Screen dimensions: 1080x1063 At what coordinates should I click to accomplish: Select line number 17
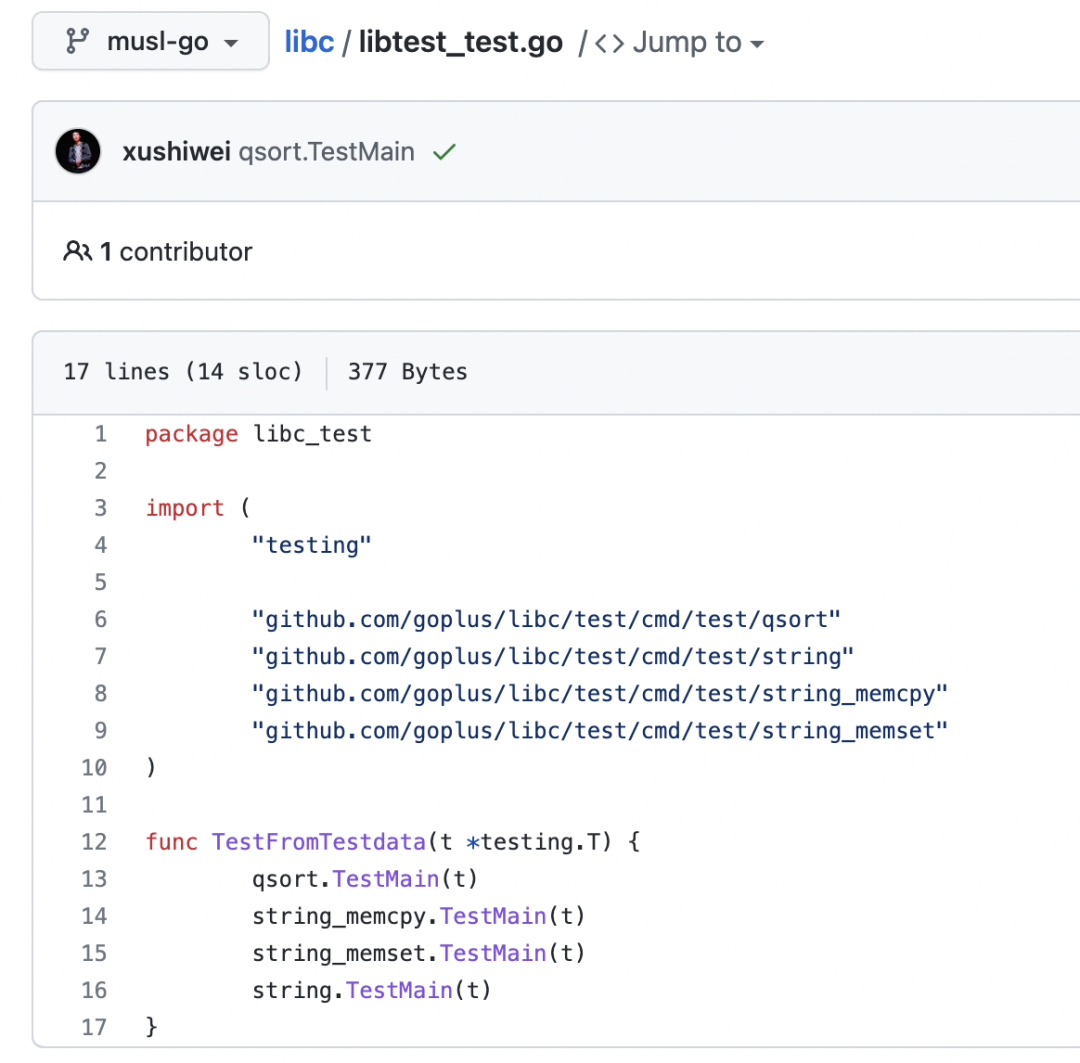(x=94, y=1027)
